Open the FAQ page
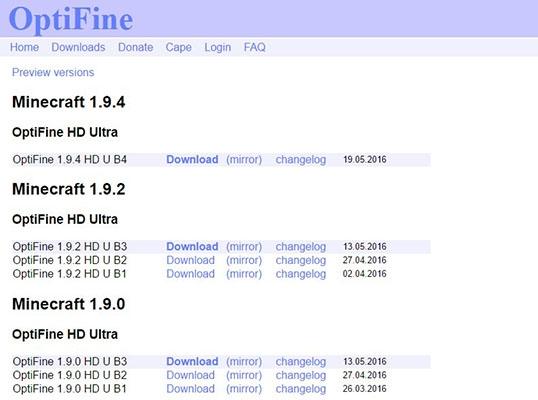 pyautogui.click(x=255, y=47)
